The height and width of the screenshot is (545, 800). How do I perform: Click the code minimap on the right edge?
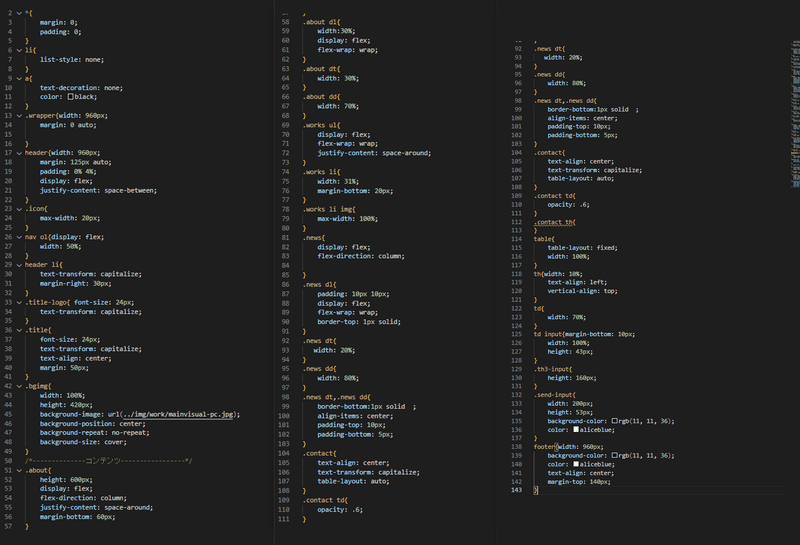coord(795,115)
